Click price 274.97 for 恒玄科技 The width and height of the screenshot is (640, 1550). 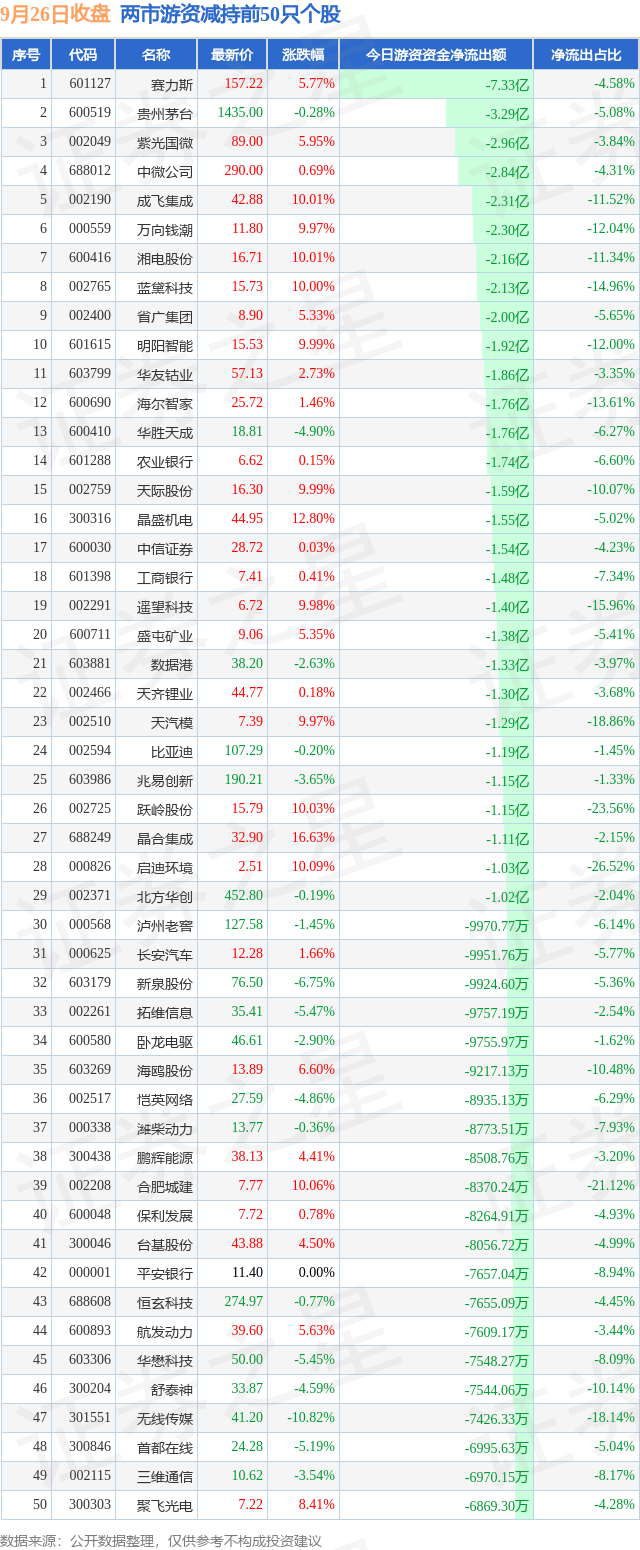pos(244,1302)
